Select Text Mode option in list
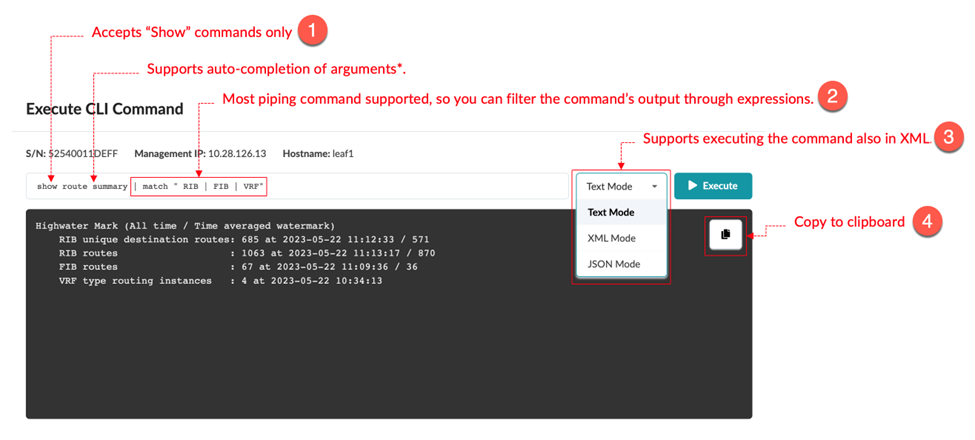 [x=621, y=212]
